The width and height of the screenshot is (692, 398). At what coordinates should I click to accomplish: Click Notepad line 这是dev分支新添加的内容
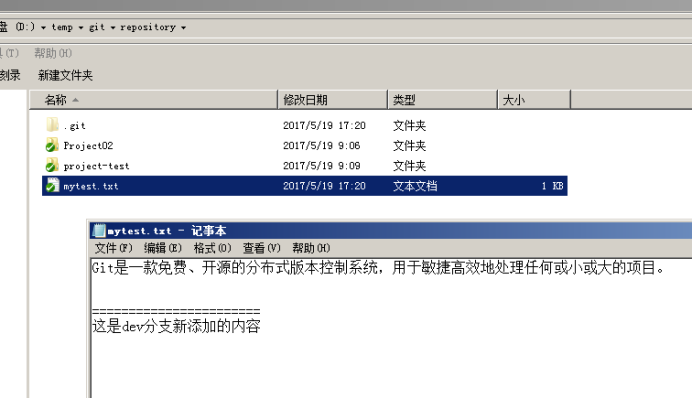tap(176, 326)
